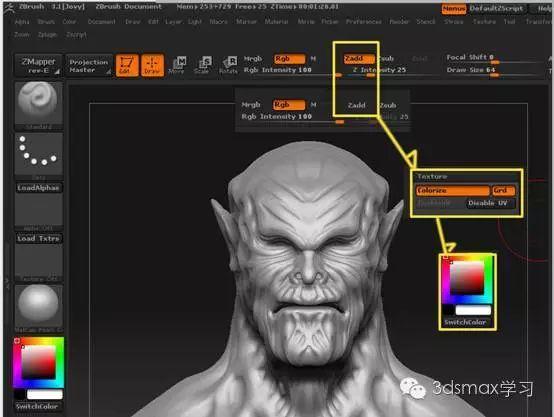Select the Scale tool icon
The height and width of the screenshot is (417, 554).
(x=202, y=65)
